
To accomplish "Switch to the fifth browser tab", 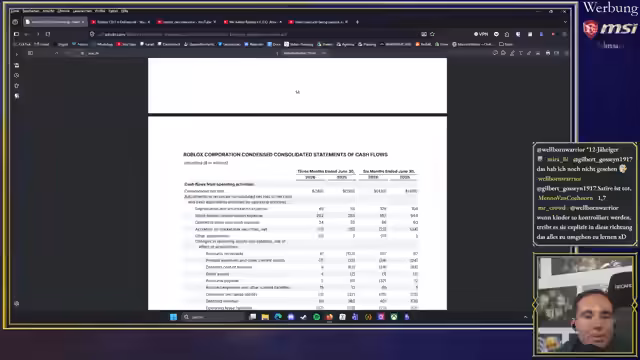I will [x=319, y=22].
